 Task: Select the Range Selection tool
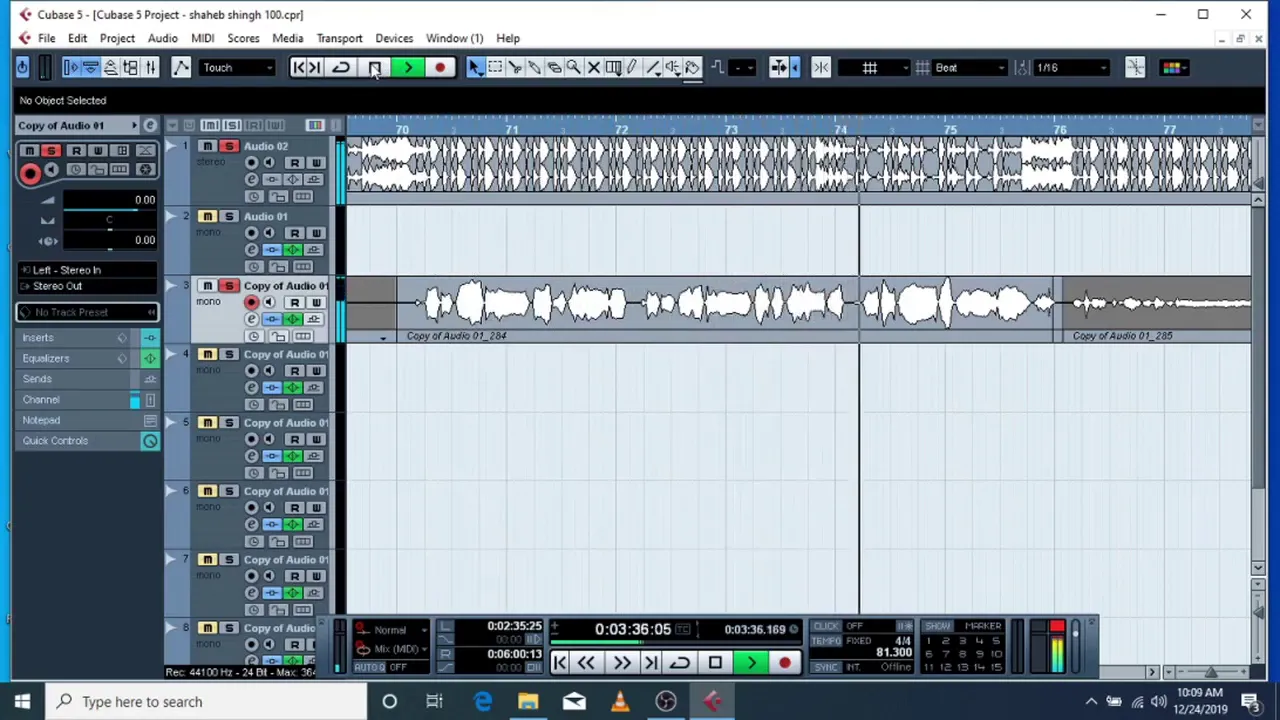495,67
